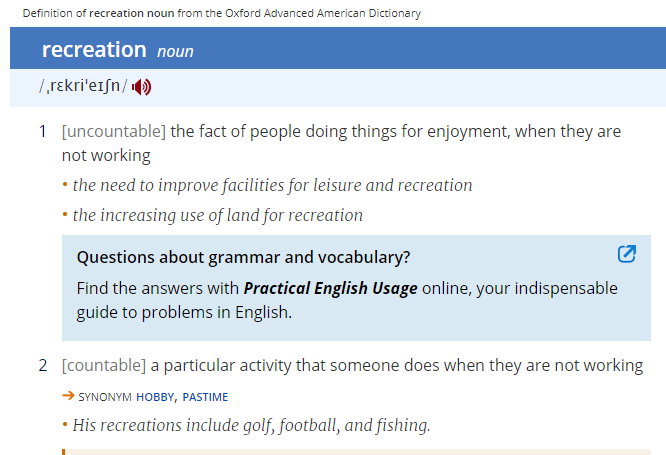The image size is (666, 455).
Task: Click the example about leisure and recreation
Action: (272, 186)
